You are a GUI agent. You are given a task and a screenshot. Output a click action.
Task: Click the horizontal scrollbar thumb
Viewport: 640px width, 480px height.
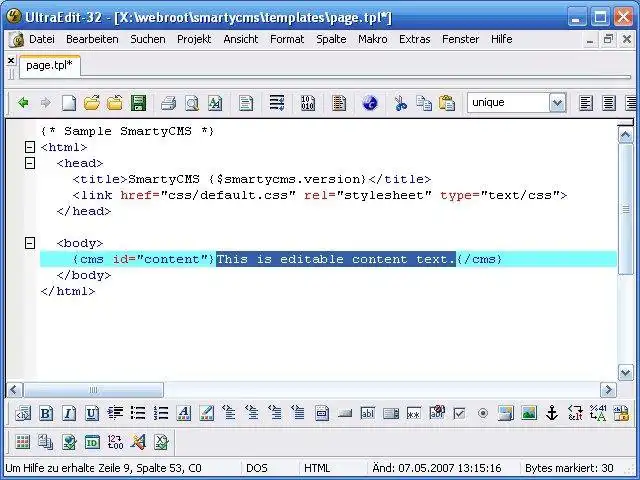click(x=93, y=390)
